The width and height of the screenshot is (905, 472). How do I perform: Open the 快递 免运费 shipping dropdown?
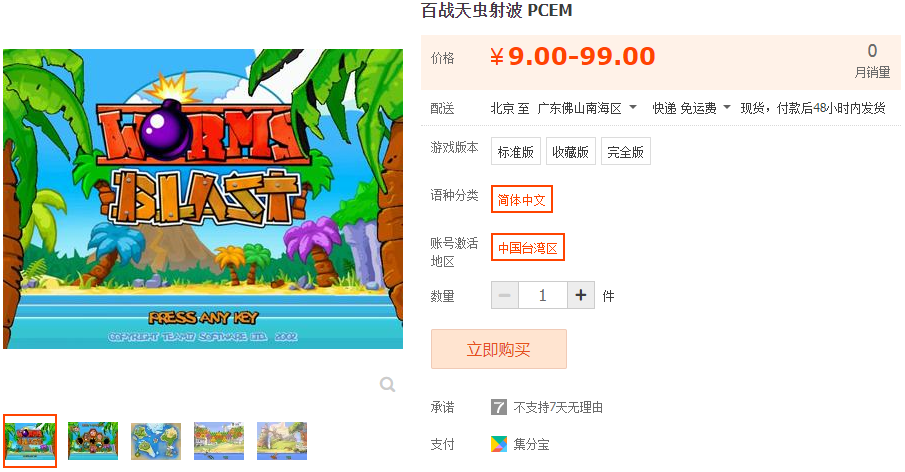(691, 108)
